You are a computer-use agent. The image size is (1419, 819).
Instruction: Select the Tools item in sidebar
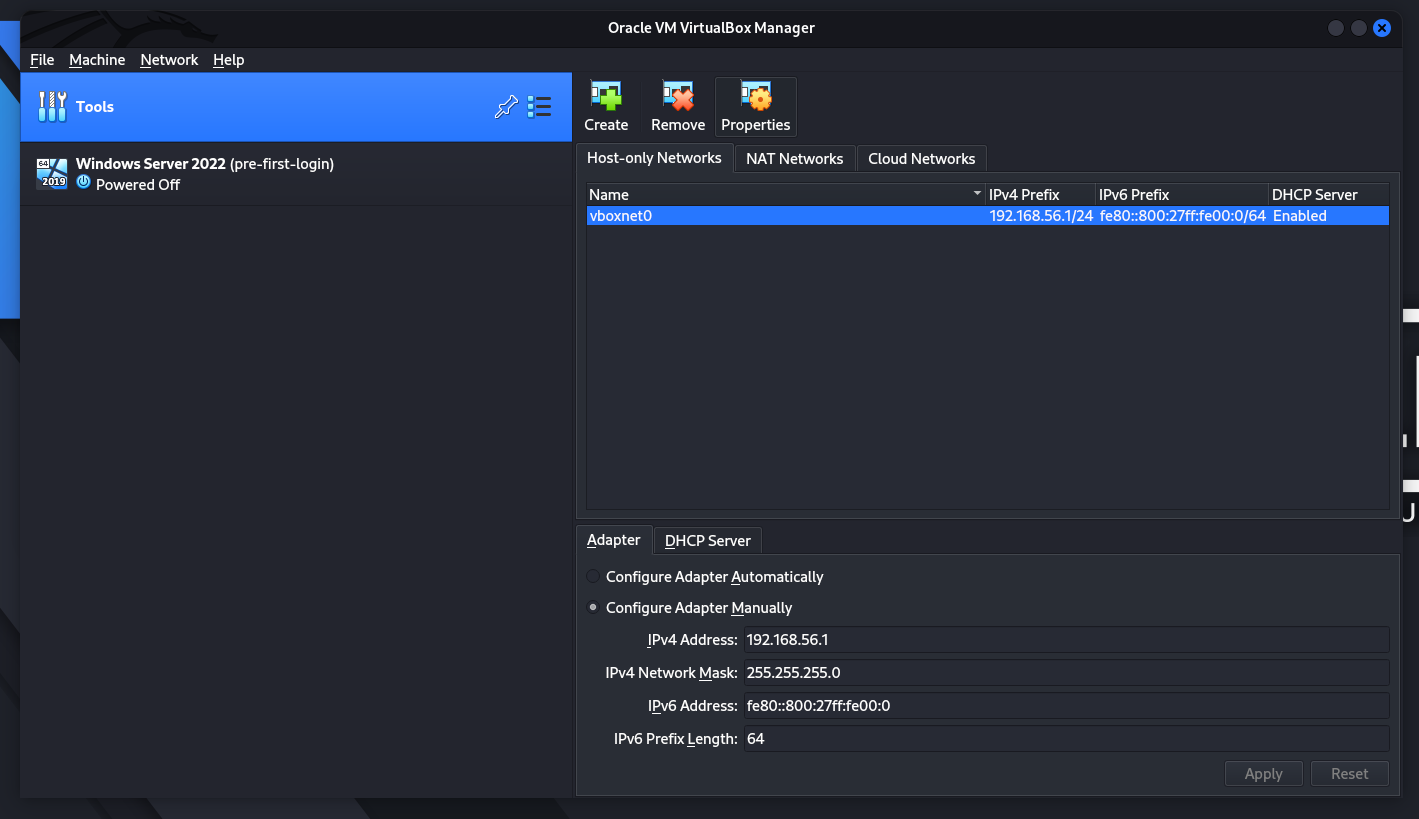coord(296,107)
